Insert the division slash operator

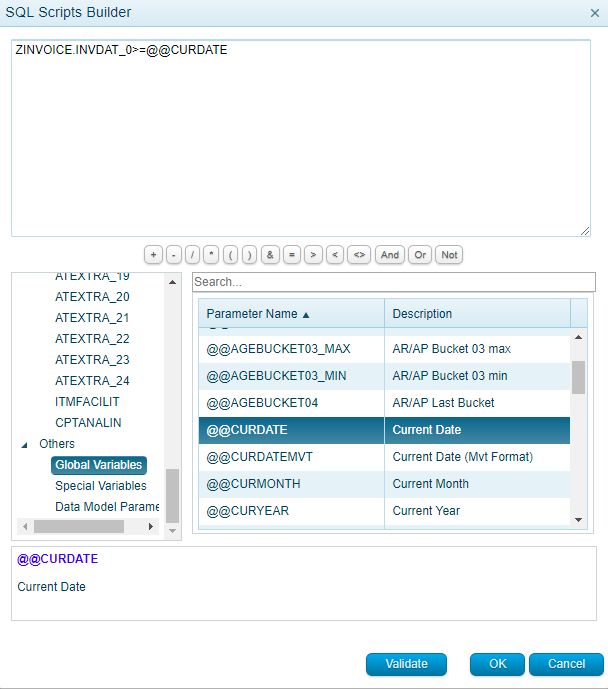pos(192,255)
